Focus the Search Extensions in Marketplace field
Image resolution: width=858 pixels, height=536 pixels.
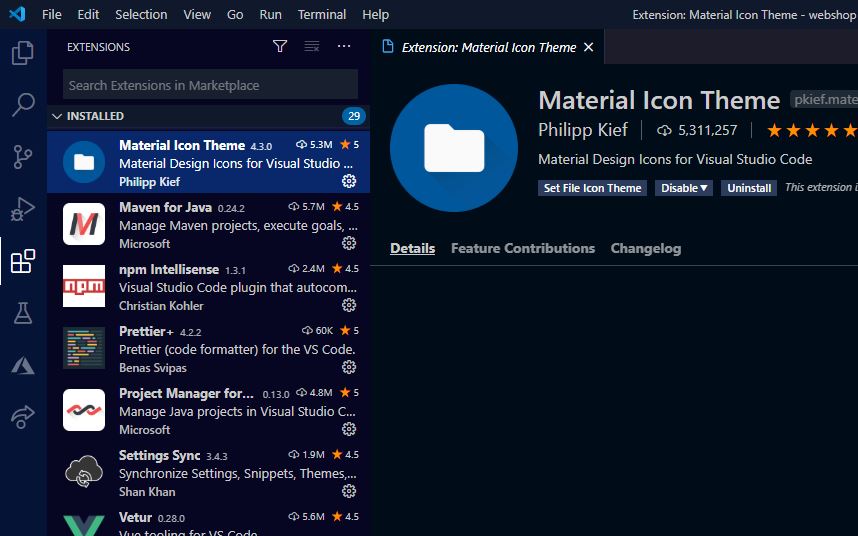tap(210, 85)
